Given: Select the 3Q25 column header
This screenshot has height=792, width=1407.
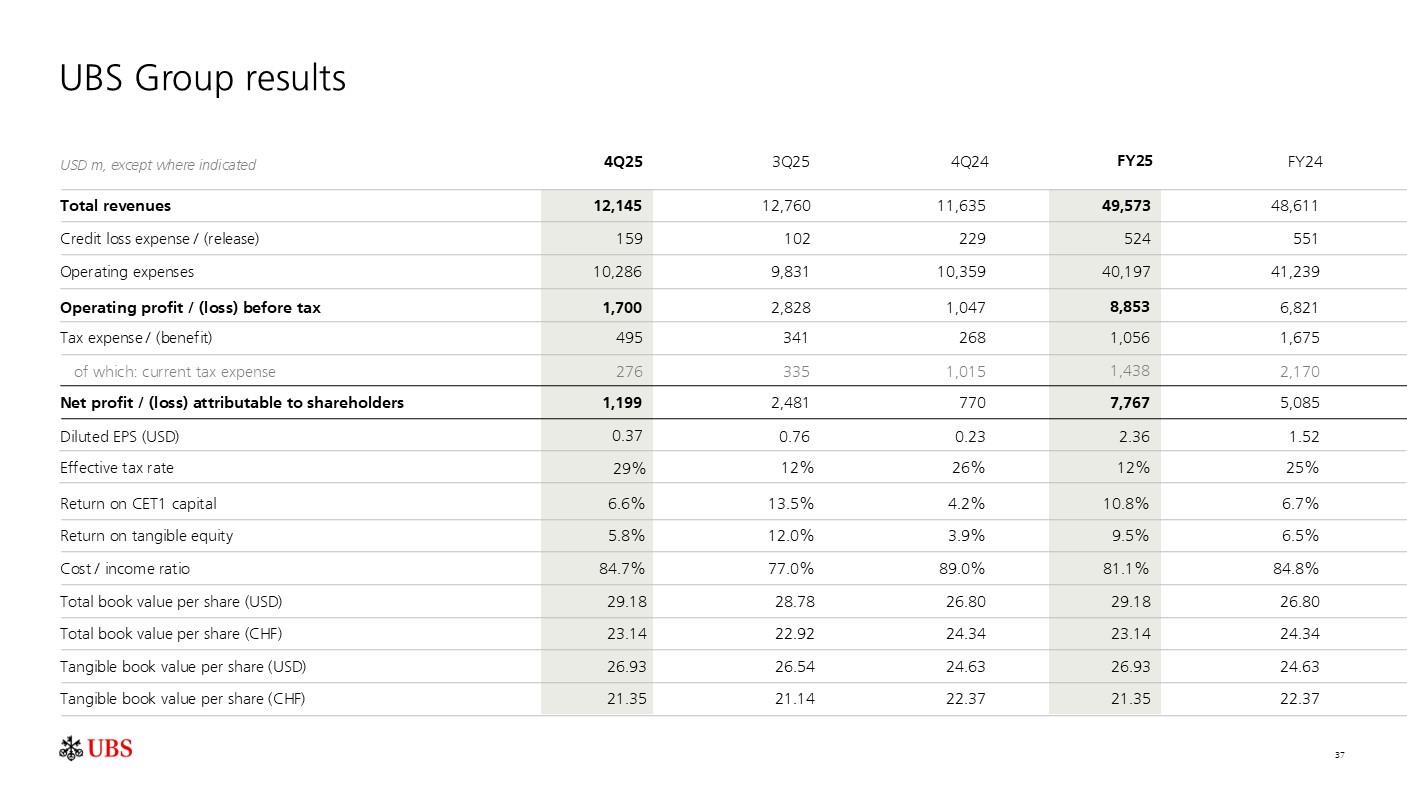Looking at the screenshot, I should click(790, 161).
